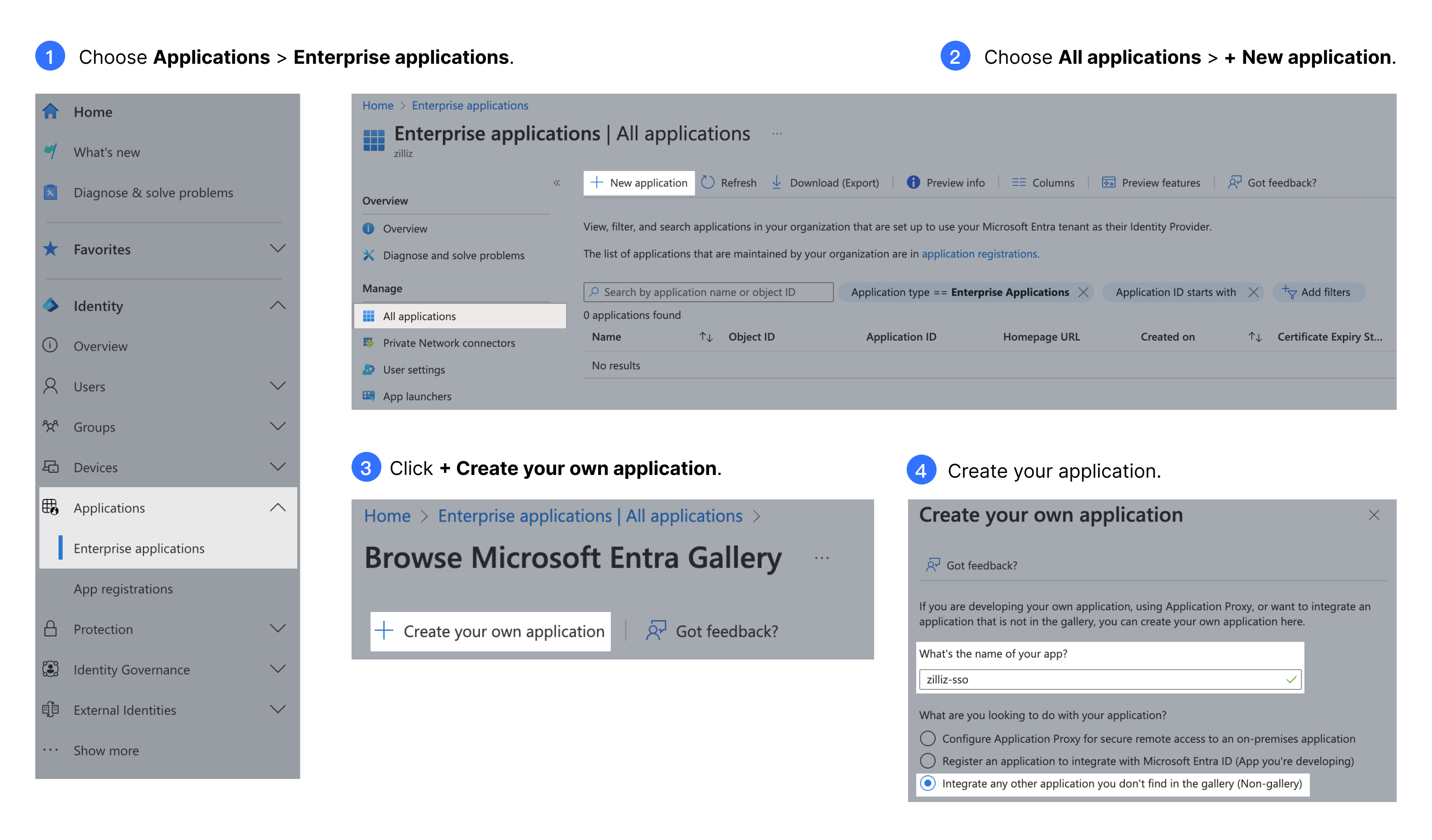Click the application registrations link

tap(979, 254)
